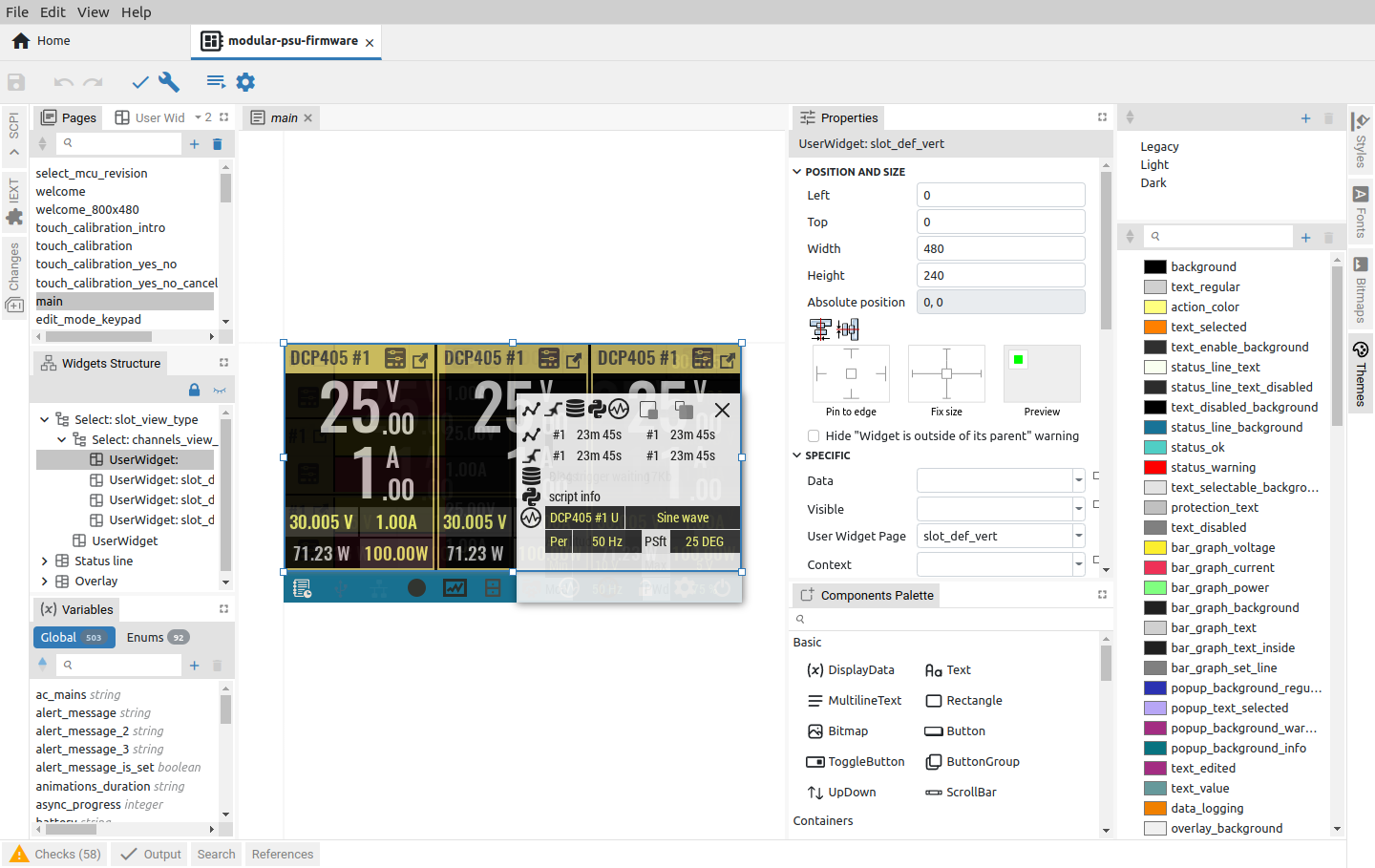Open the References panel
This screenshot has height=868, width=1375.
point(283,855)
